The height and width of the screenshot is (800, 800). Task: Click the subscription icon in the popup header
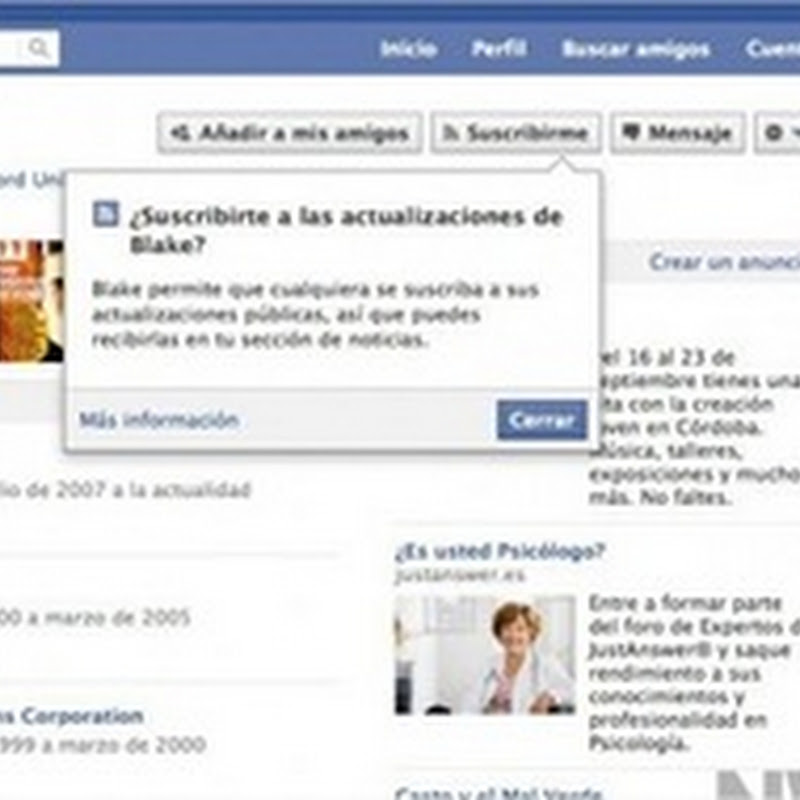pyautogui.click(x=106, y=214)
